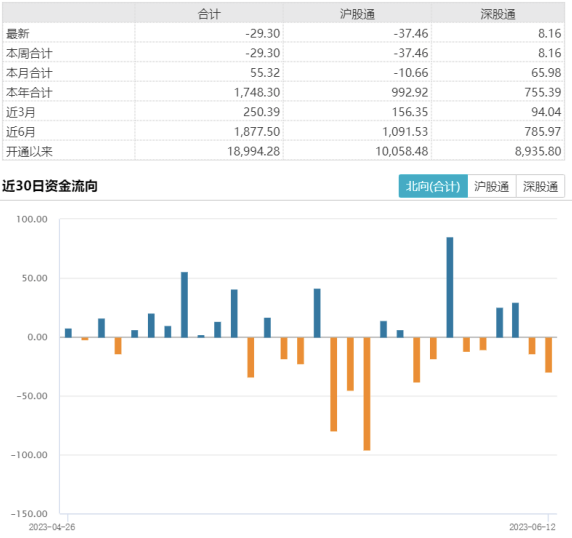
Task: Click the 沪股通 table column header
Action: pos(357,14)
